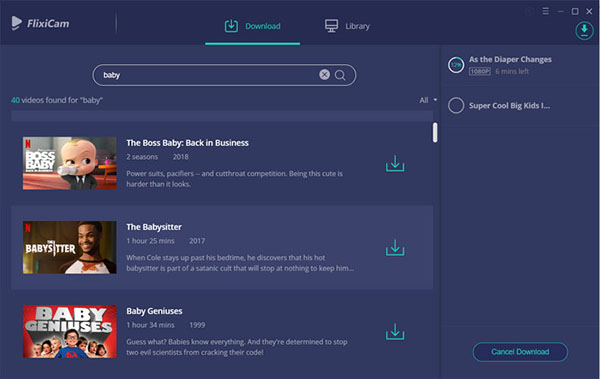
Task: Download Baby Geniuses movie
Action: 395,332
